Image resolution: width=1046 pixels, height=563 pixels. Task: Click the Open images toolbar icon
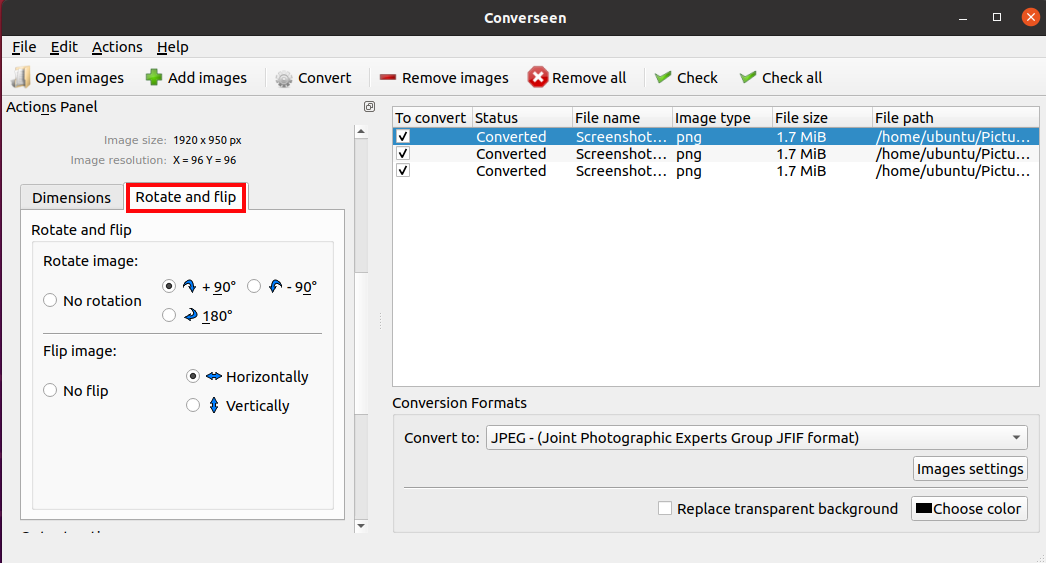(x=21, y=77)
